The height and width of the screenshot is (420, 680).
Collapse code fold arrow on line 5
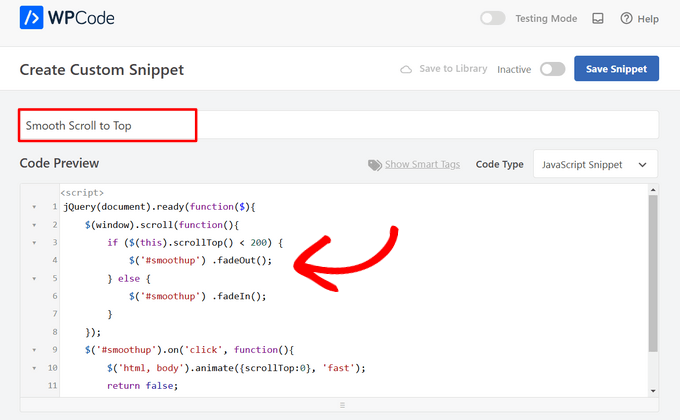34,279
